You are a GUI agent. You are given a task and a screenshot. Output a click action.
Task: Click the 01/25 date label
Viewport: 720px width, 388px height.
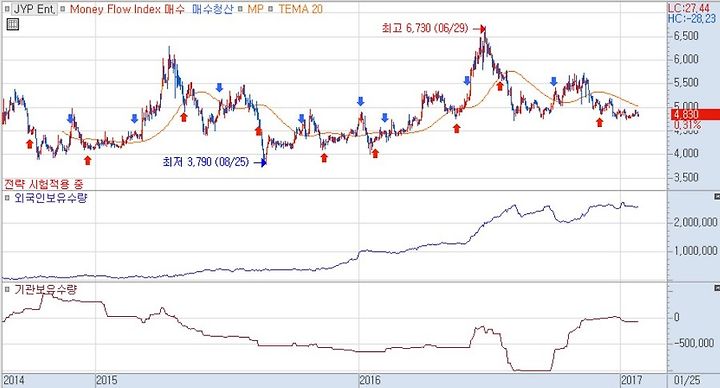687,381
